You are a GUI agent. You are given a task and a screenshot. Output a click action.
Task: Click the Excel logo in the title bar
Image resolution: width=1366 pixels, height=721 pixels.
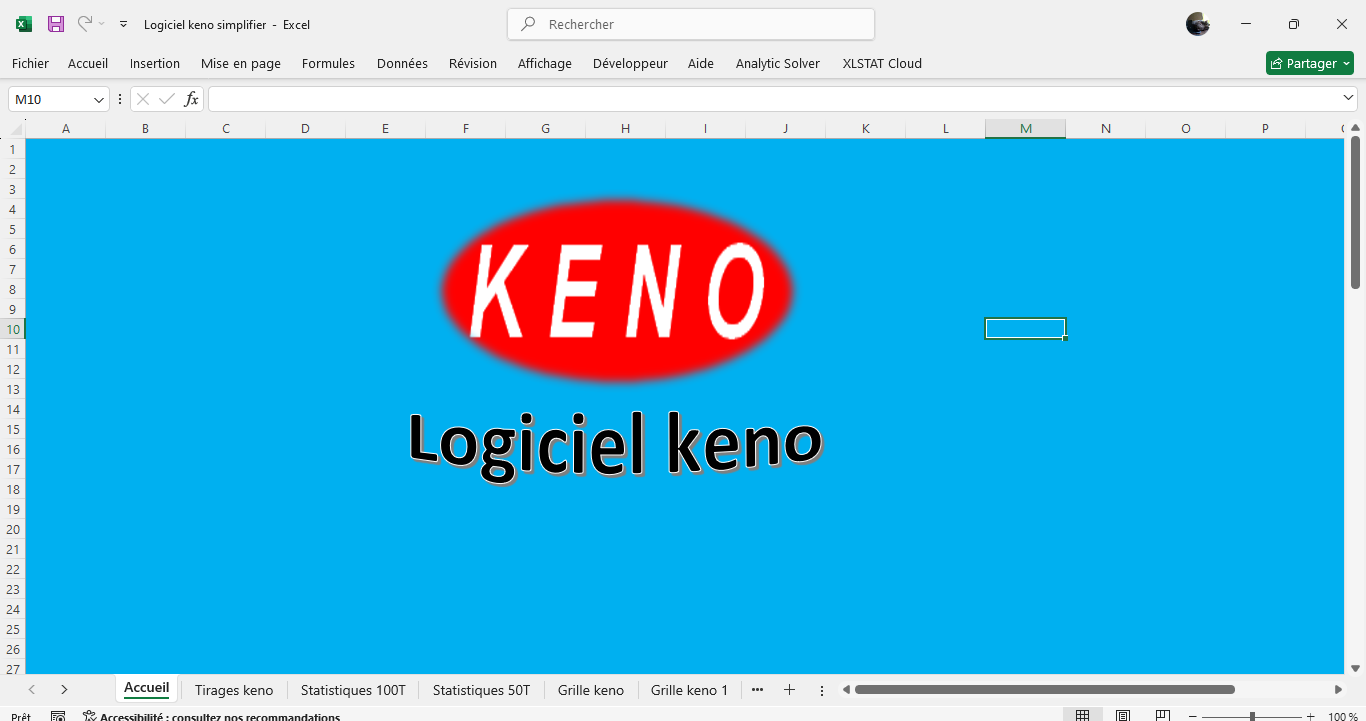pos(24,24)
